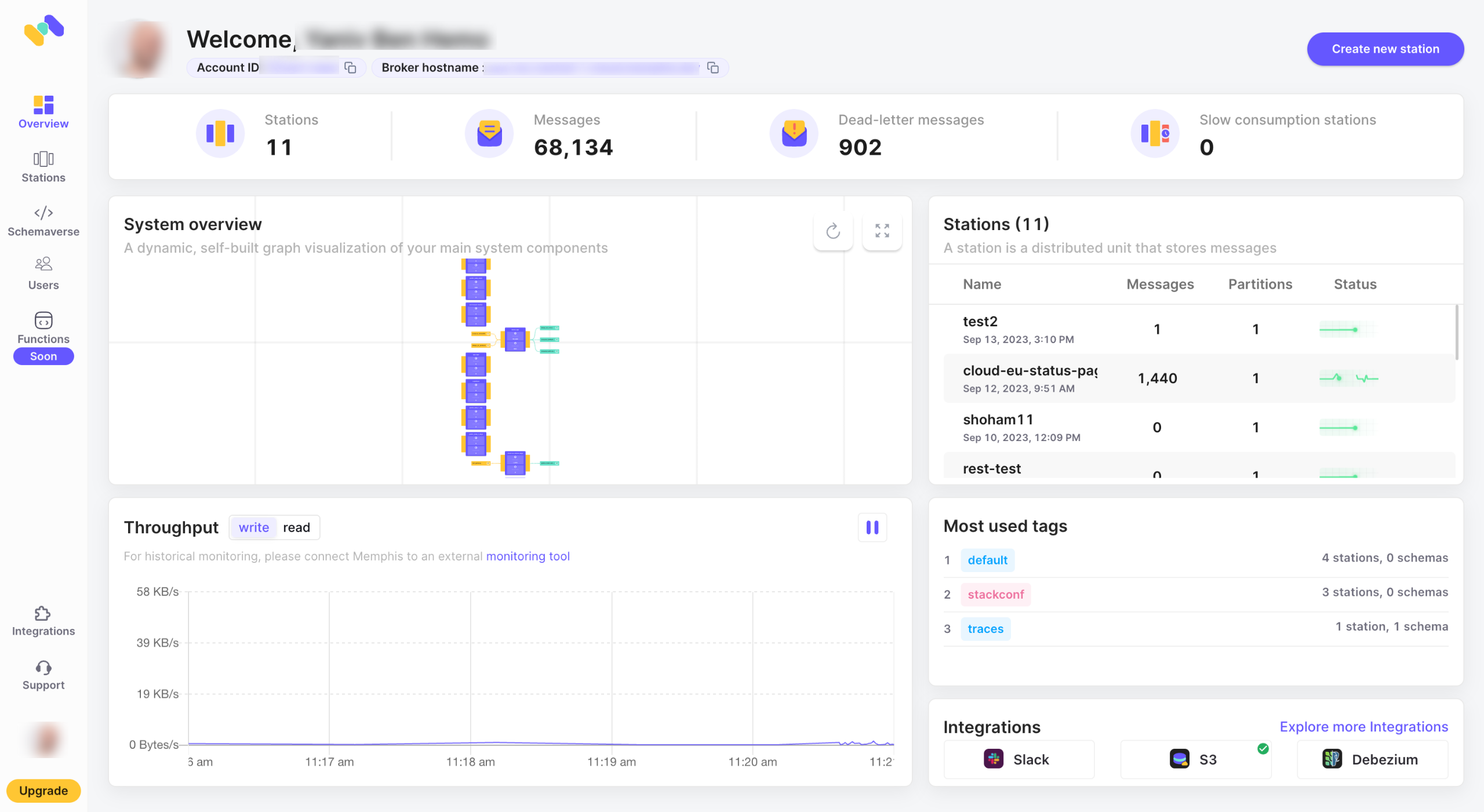Click Create new station button
This screenshot has width=1484, height=812.
click(1385, 49)
